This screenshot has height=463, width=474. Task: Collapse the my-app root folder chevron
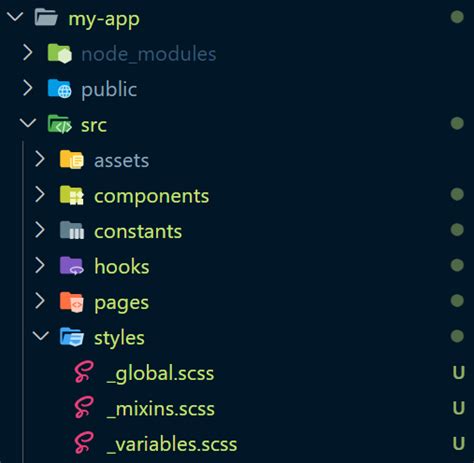(x=15, y=16)
